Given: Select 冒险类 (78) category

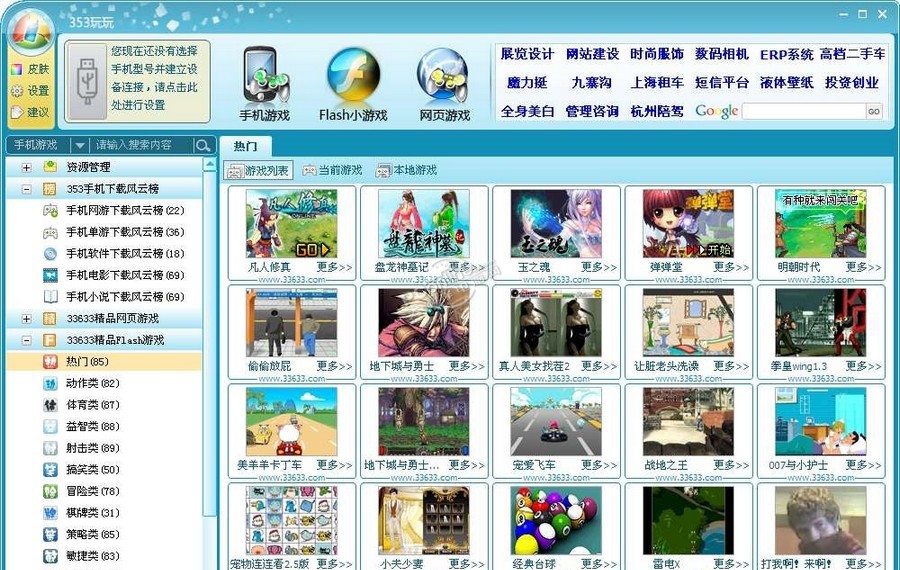Looking at the screenshot, I should [x=82, y=491].
